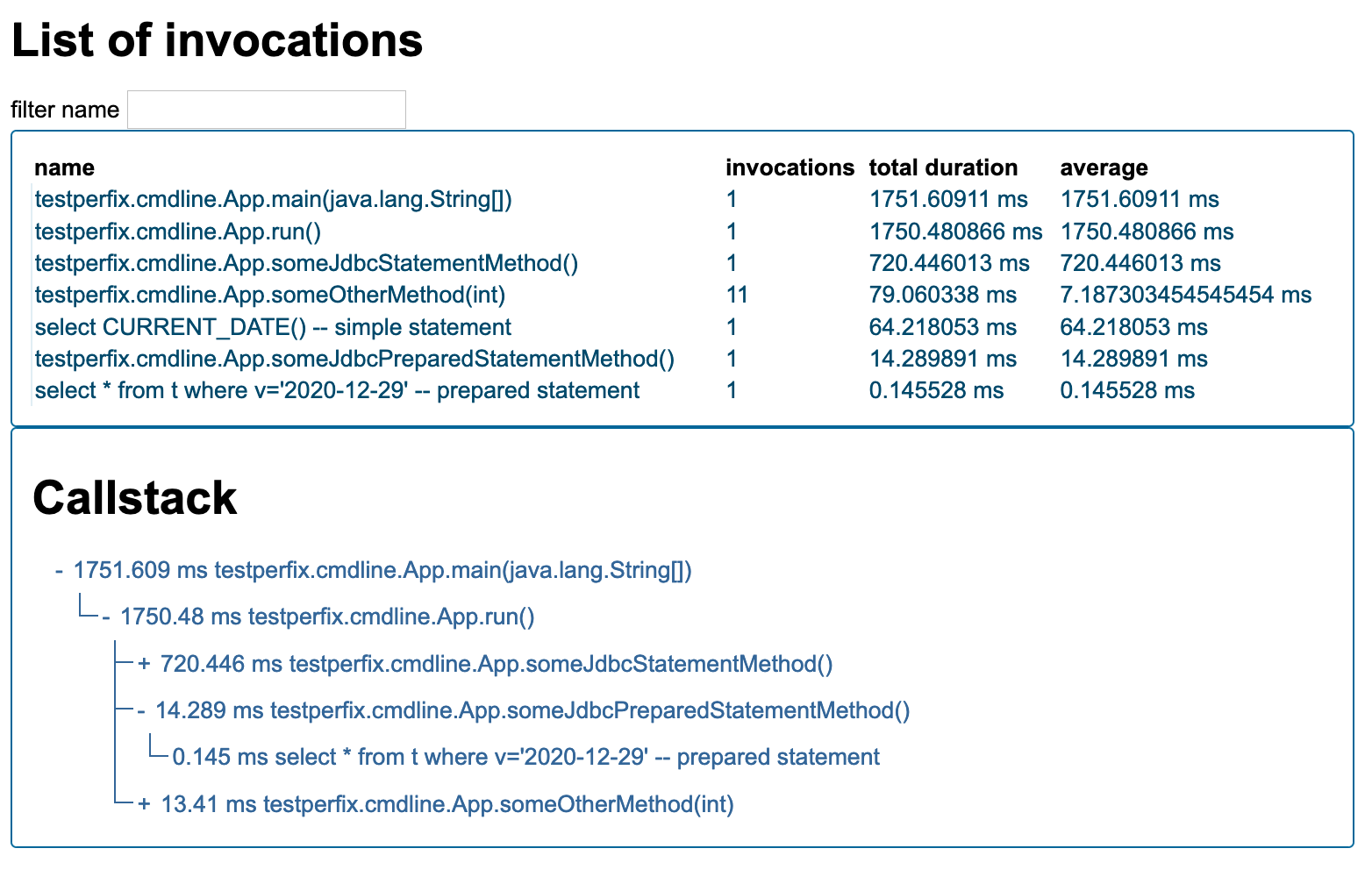Expand the someOtherMethod(int) callstack node
The height and width of the screenshot is (877, 1372).
point(144,805)
